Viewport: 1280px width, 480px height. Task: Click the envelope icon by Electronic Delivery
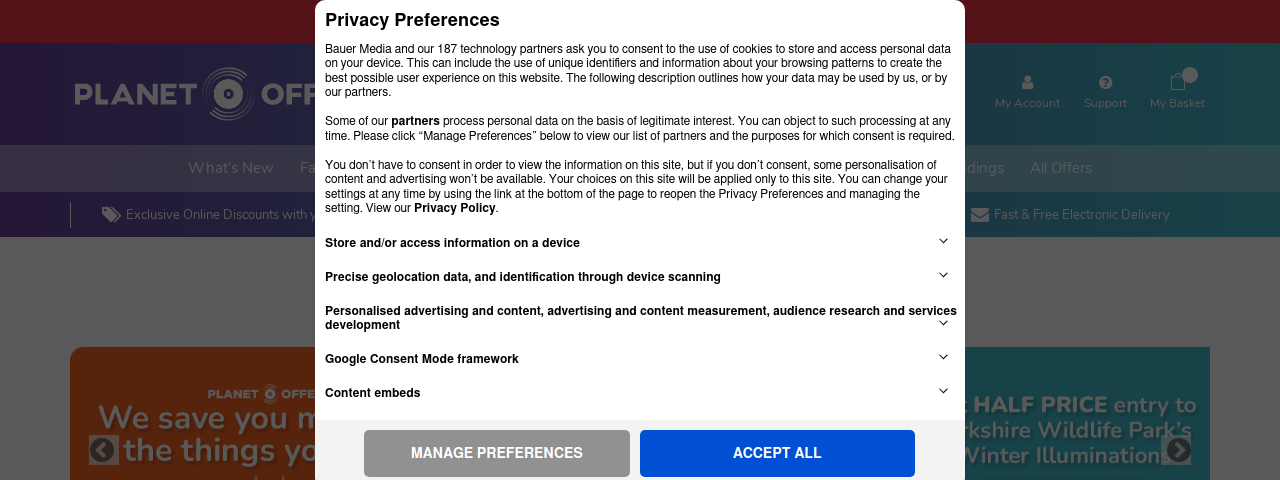(x=980, y=215)
